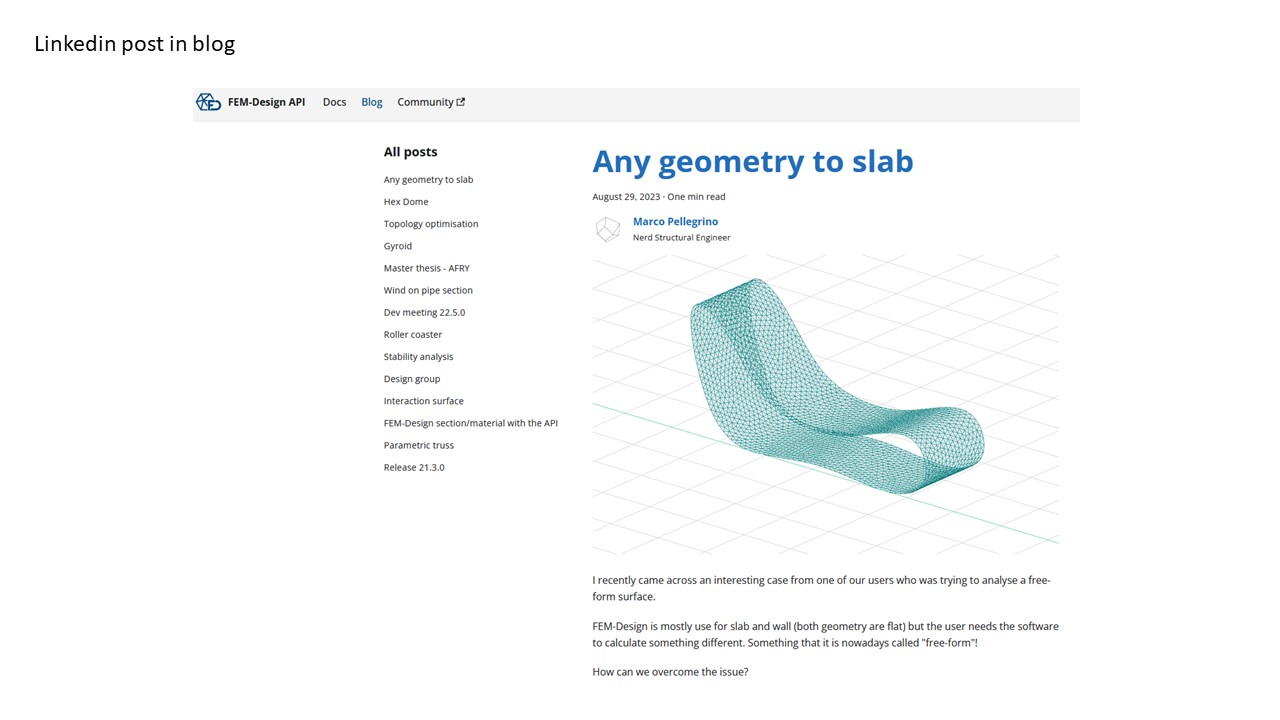Switch to the Blog tab
1280x720 pixels.
click(372, 102)
